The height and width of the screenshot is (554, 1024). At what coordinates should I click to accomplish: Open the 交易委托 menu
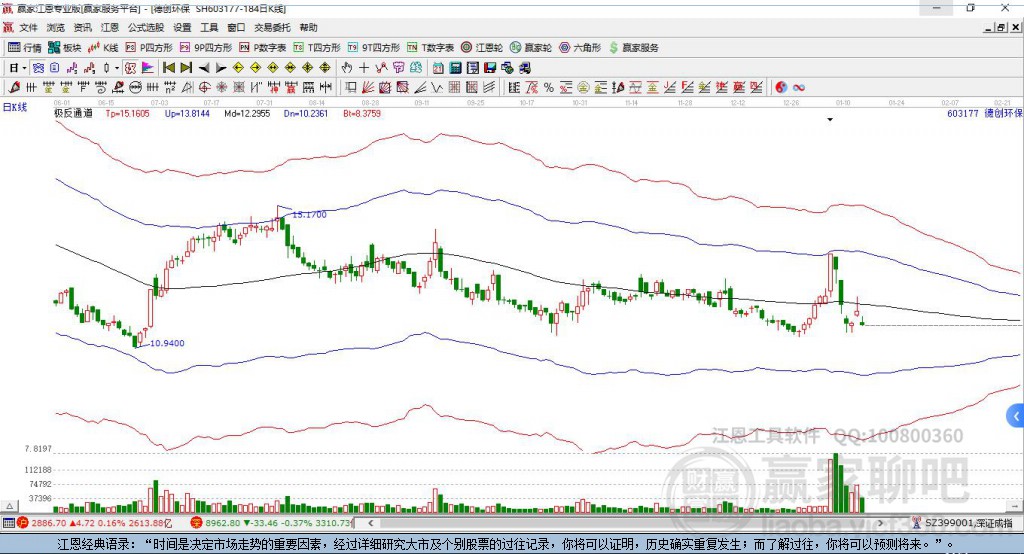click(272, 27)
